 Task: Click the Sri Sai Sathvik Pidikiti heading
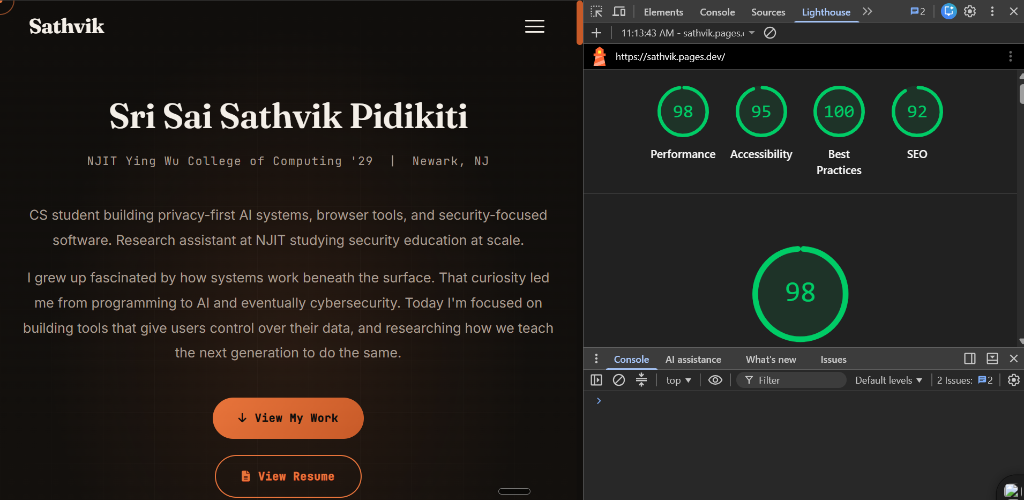pos(288,117)
